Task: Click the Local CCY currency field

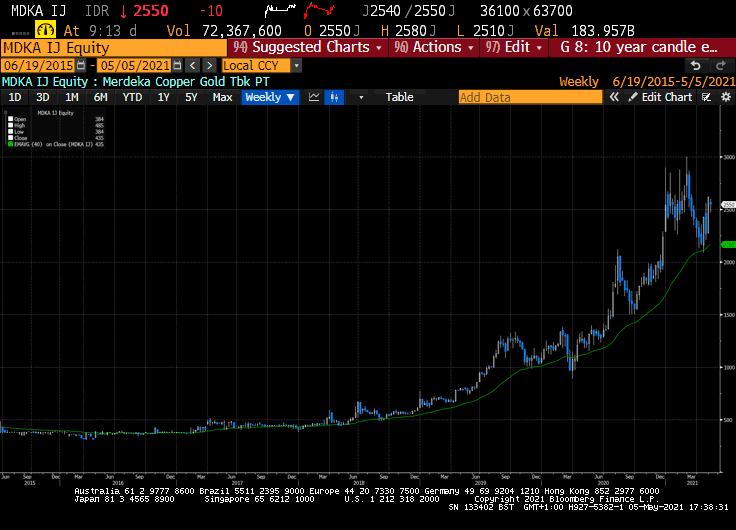Action: tap(256, 65)
